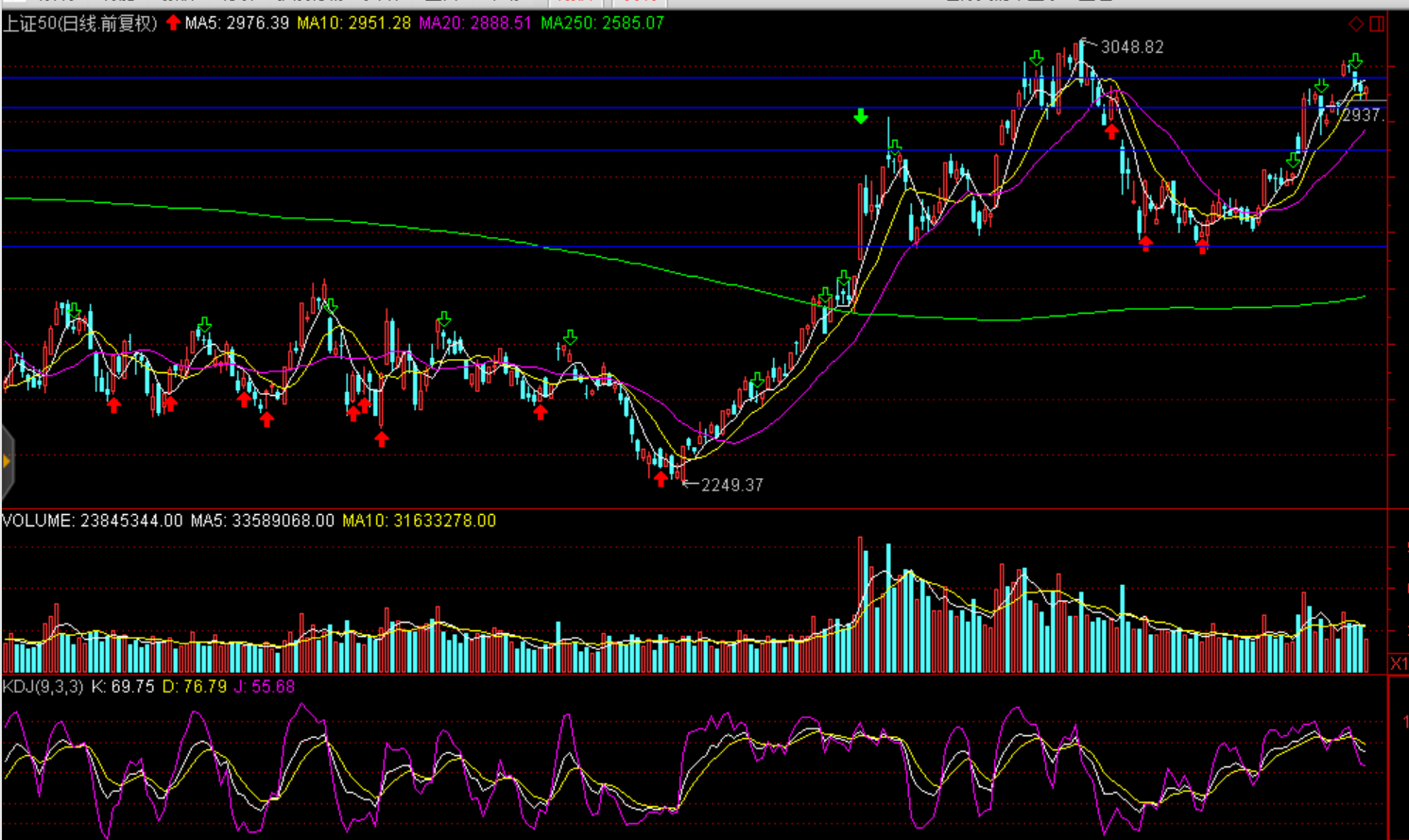Screen dimensions: 1409x840
Task: Click the MA5 moving average label
Action: [236, 23]
